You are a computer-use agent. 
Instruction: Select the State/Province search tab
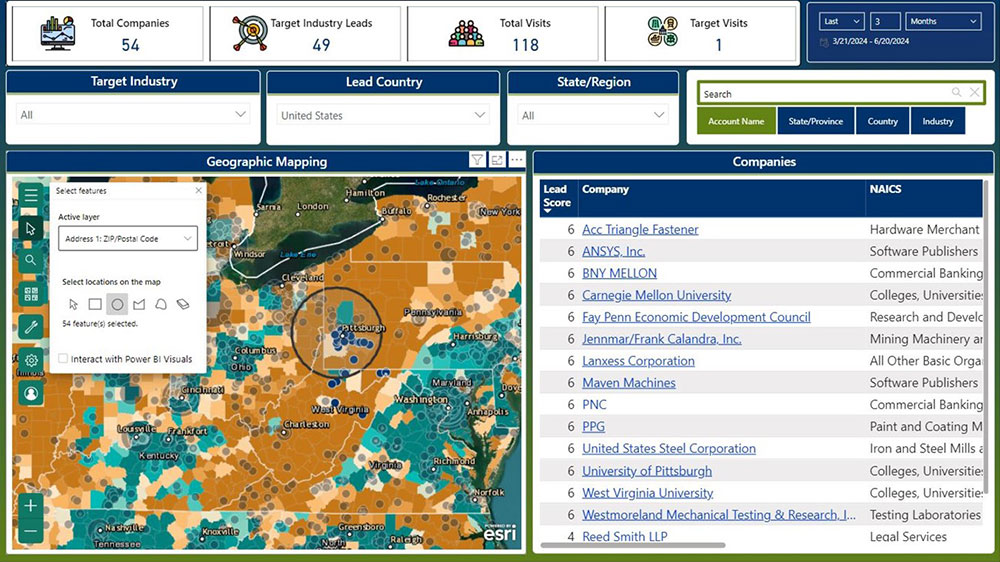[x=816, y=121]
